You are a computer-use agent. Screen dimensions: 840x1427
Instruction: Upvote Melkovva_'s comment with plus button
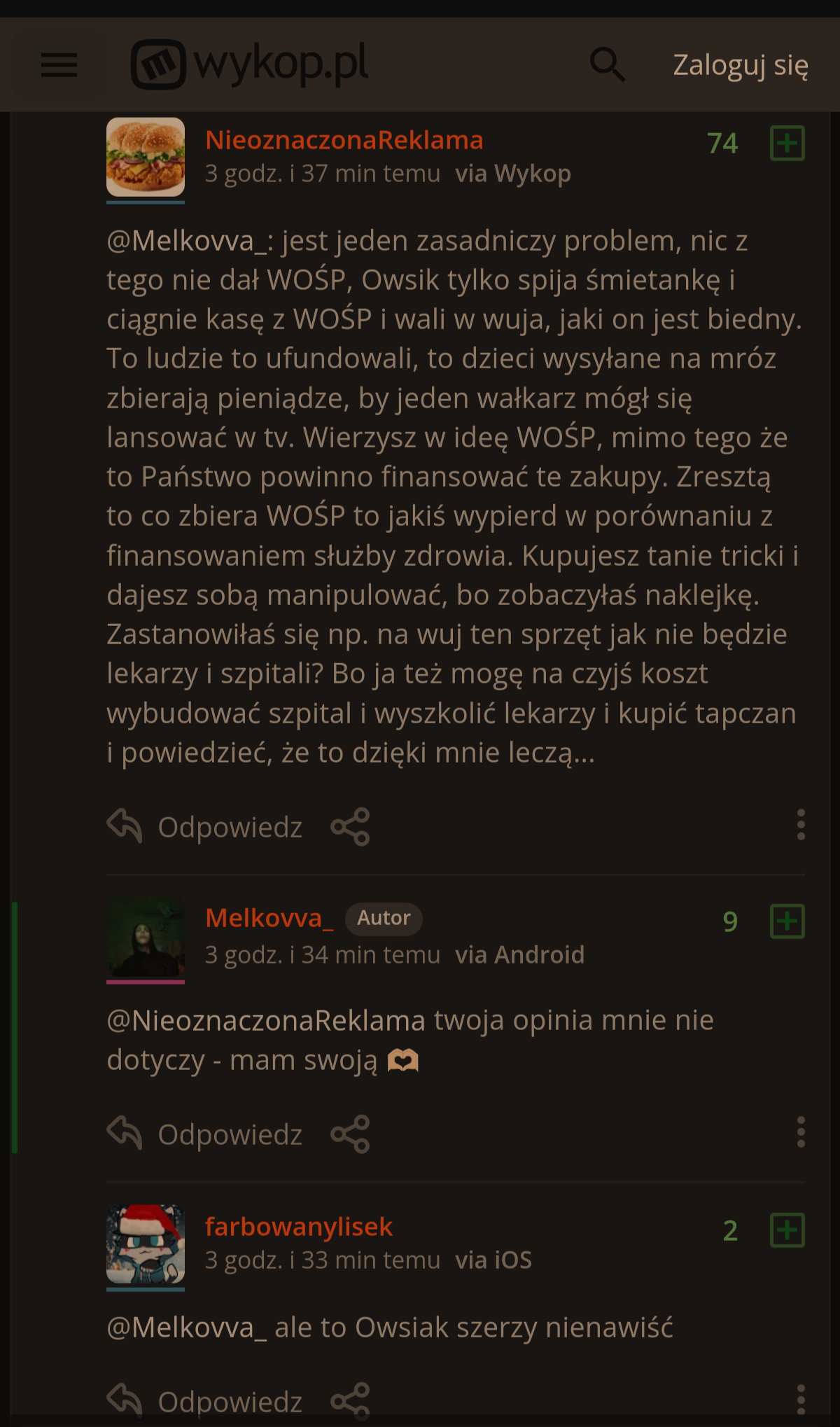787,921
